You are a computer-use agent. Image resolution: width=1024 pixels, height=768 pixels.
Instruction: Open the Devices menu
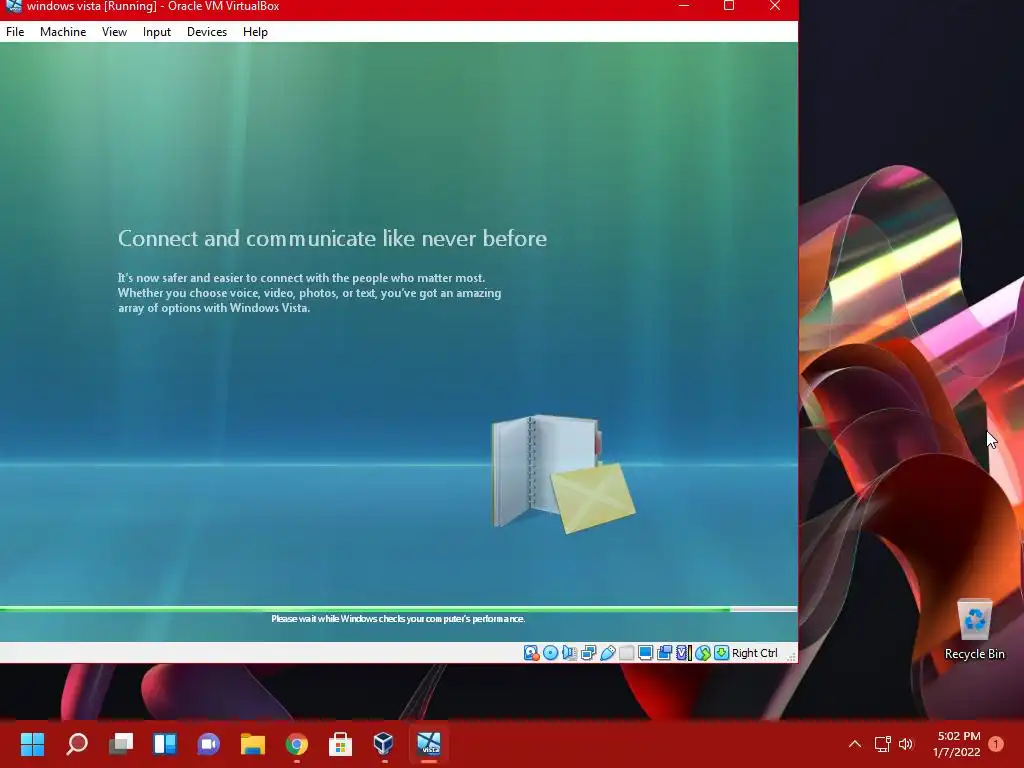[x=207, y=32]
